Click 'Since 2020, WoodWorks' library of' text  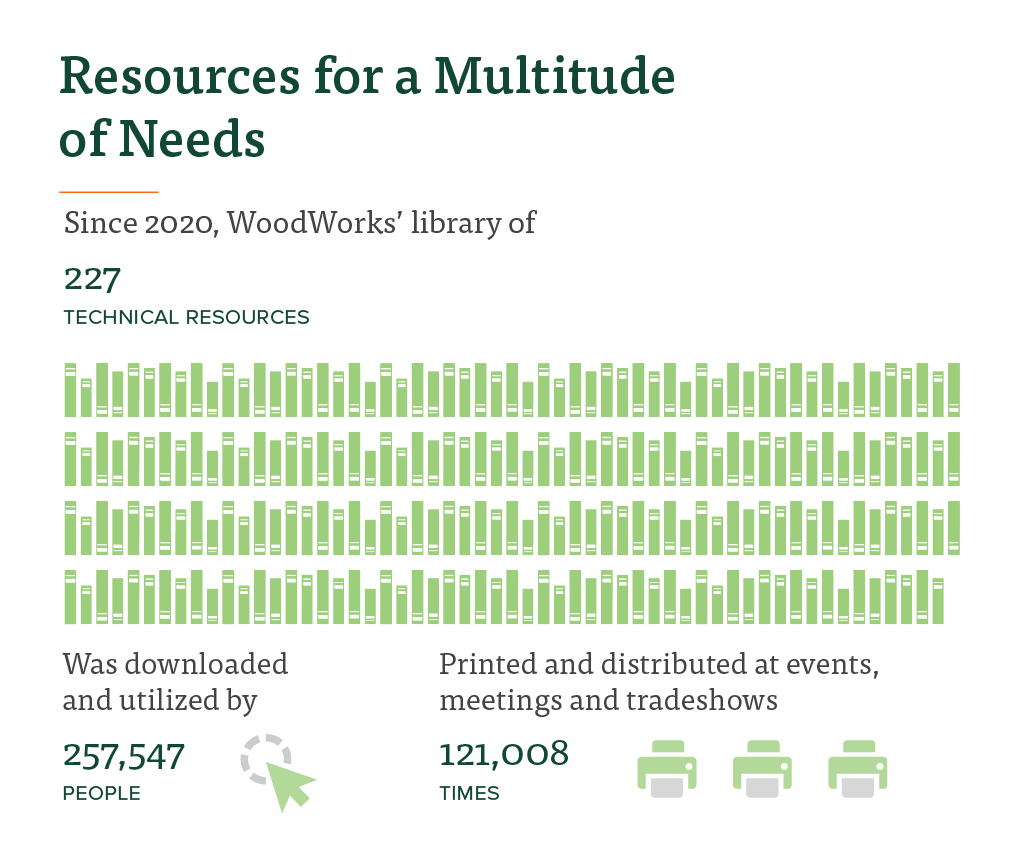(300, 222)
